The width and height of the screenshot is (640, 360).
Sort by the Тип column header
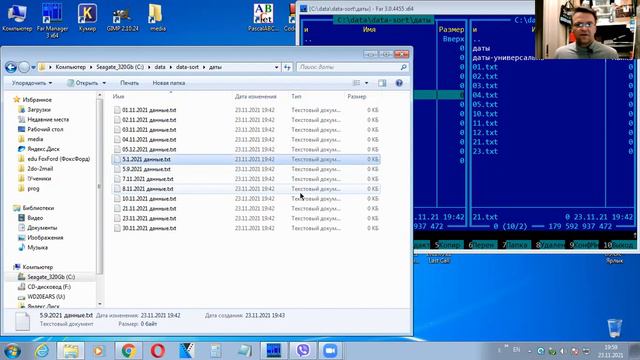pos(296,96)
